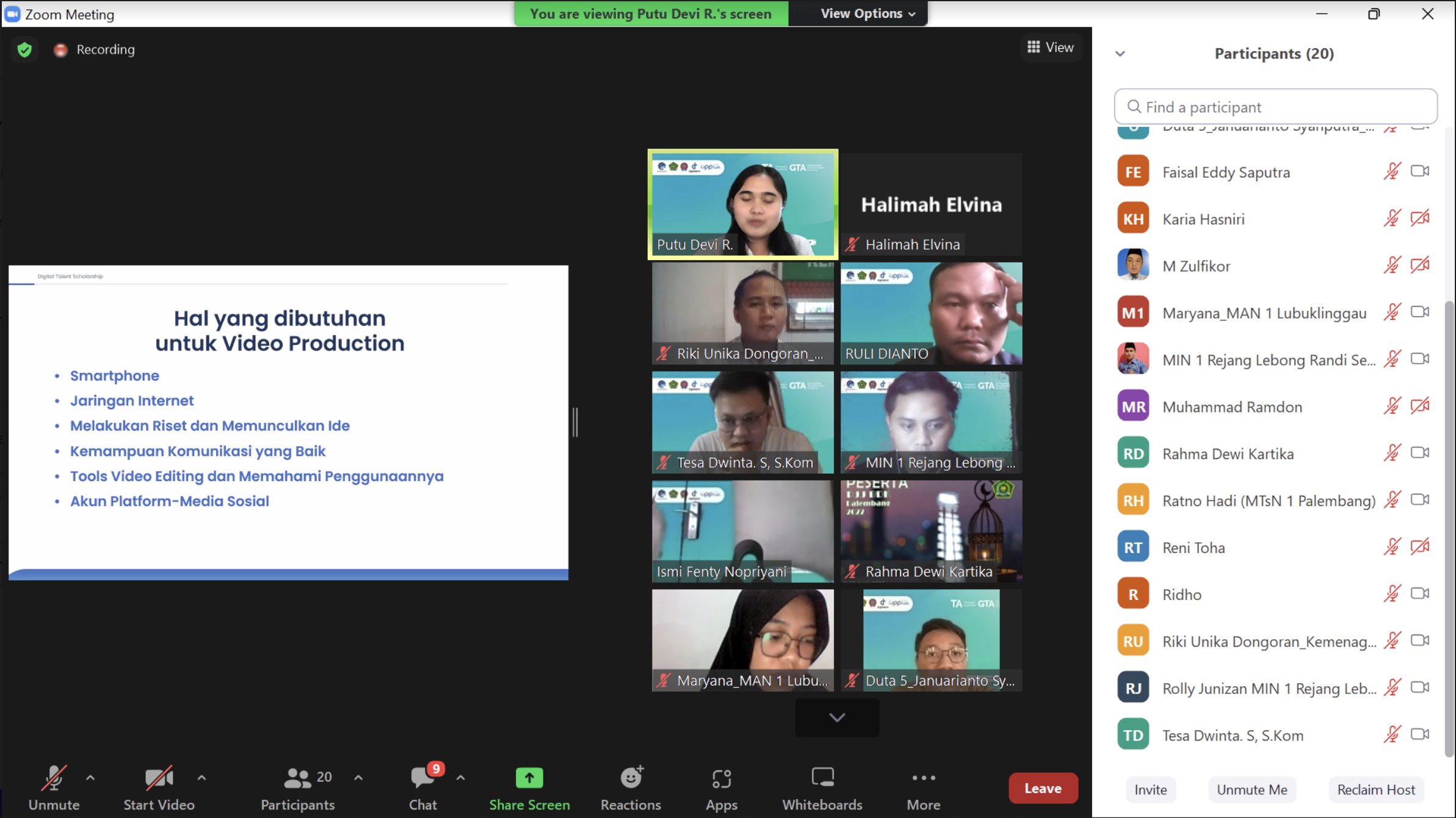Open Whiteboards from the toolbar
Screen dimensions: 1456x818
point(822,778)
